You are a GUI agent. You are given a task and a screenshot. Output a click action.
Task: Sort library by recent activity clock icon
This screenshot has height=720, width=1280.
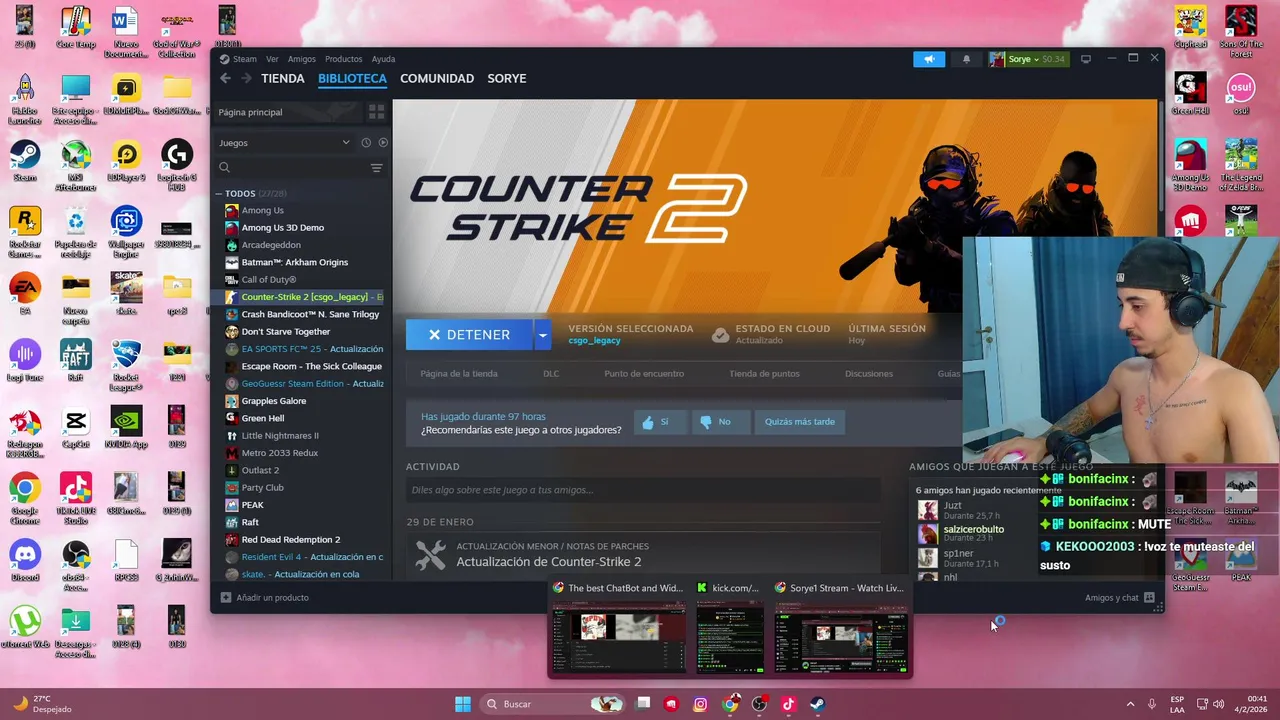366,143
